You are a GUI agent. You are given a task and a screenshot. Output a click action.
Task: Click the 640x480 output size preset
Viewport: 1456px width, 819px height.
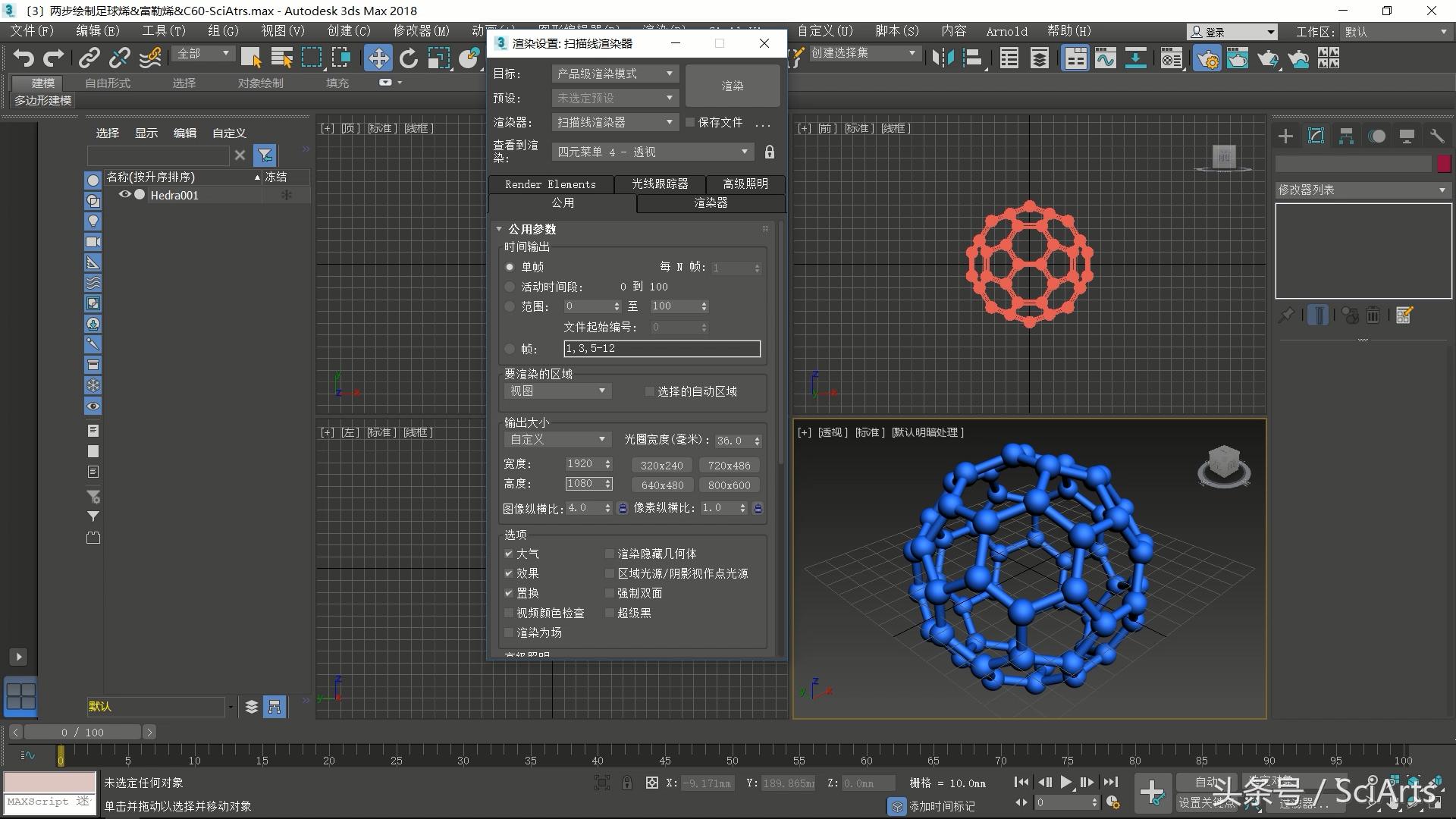coord(661,485)
